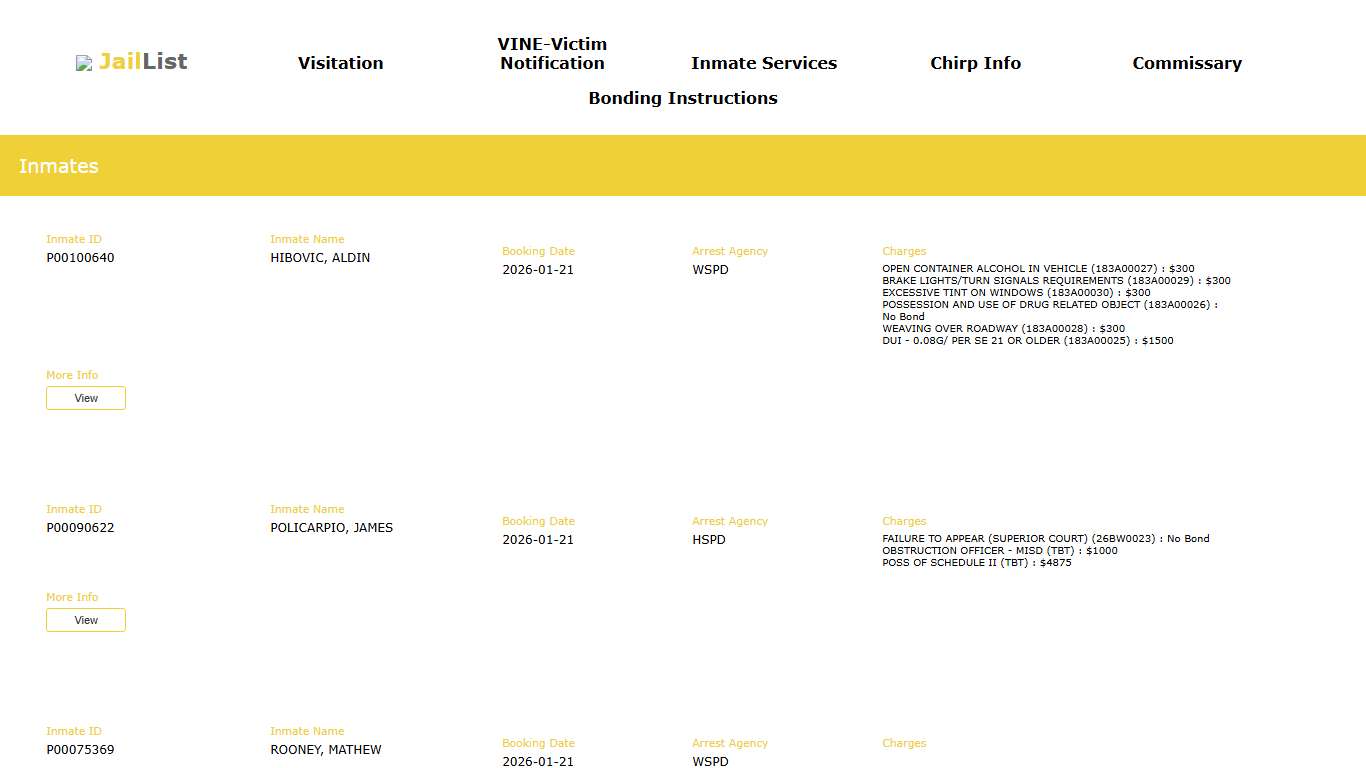
Task: Click the Failure to Appear charge
Action: click(x=1045, y=539)
